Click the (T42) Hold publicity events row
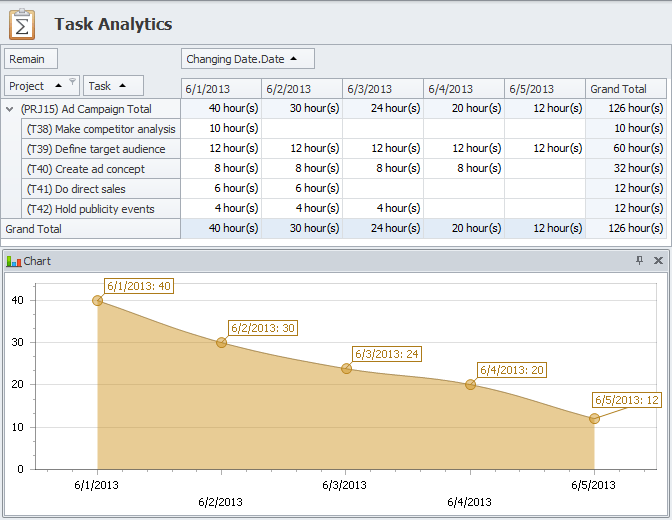The image size is (672, 520). 100,209
